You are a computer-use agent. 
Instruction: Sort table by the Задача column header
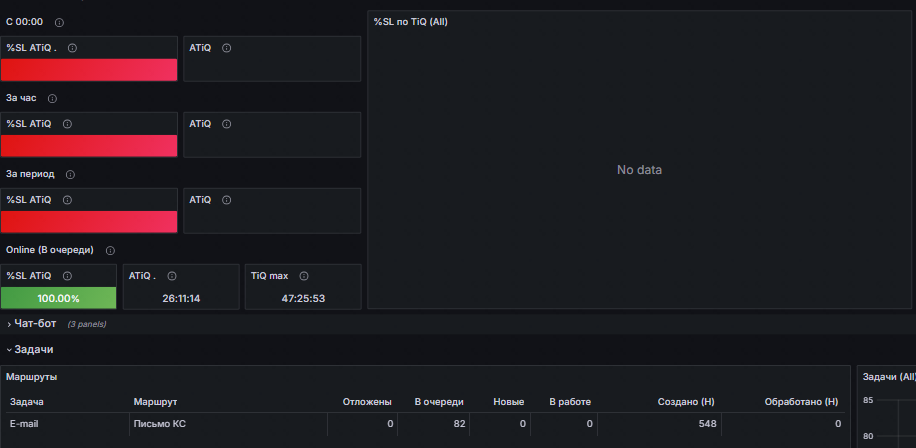point(27,402)
